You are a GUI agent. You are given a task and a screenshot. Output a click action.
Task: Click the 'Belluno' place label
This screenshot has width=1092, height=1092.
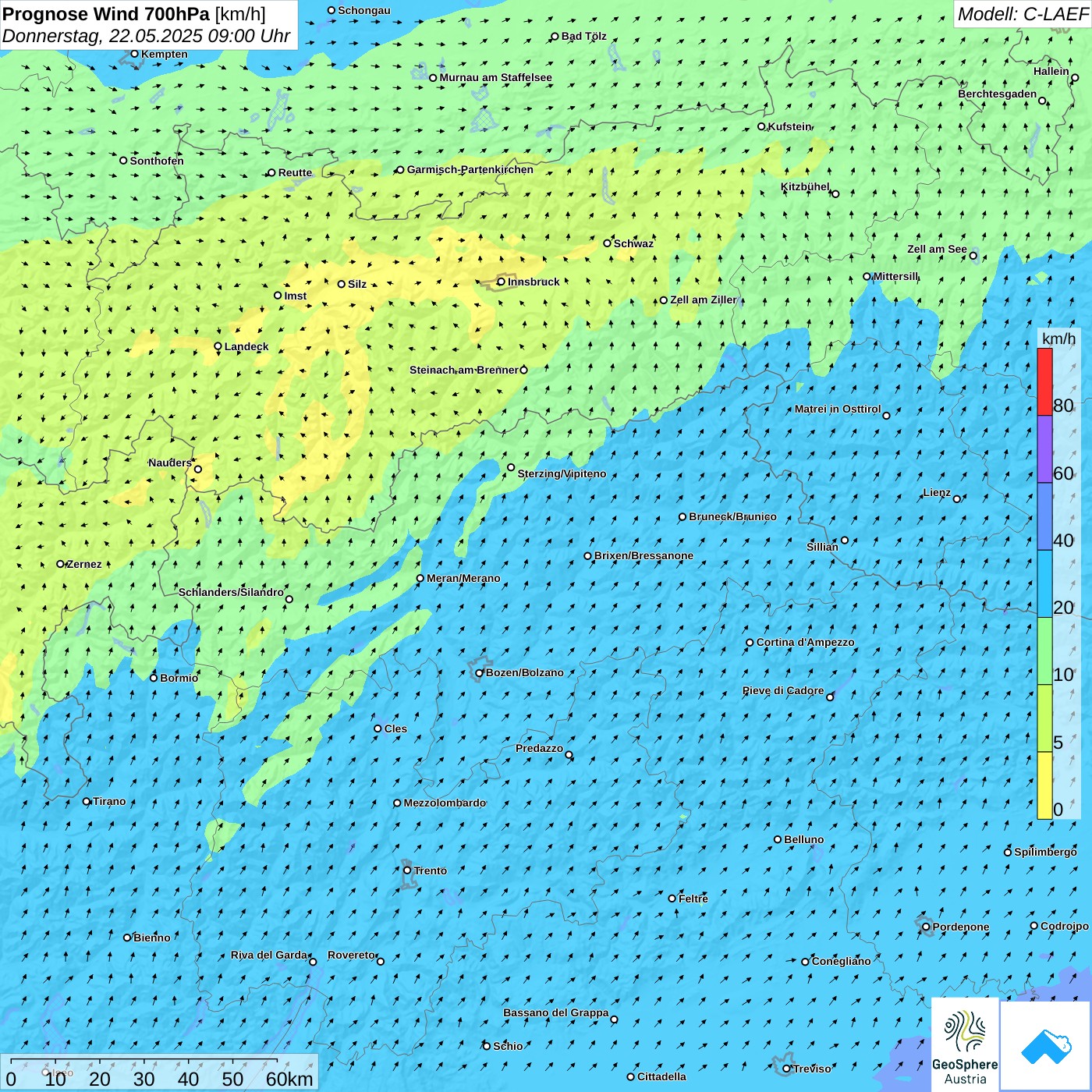click(803, 839)
